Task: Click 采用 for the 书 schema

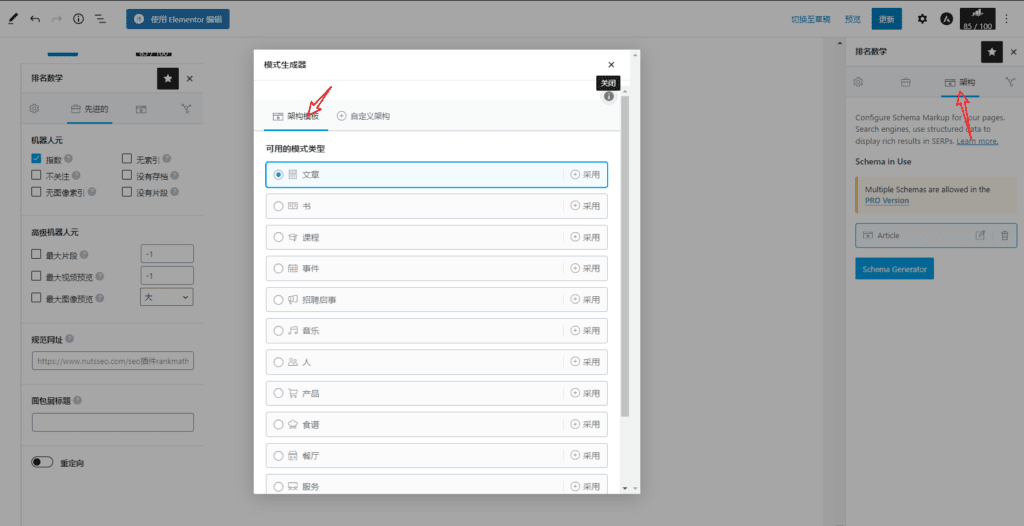Action: tap(585, 206)
